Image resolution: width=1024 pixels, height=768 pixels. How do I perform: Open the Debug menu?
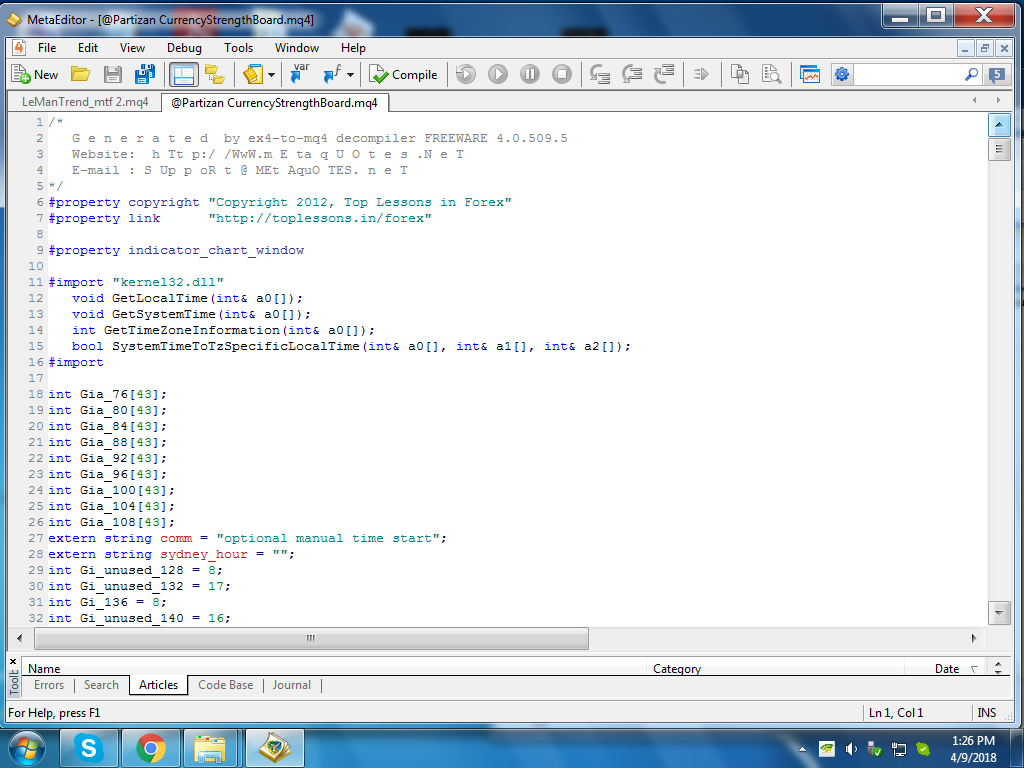(184, 48)
